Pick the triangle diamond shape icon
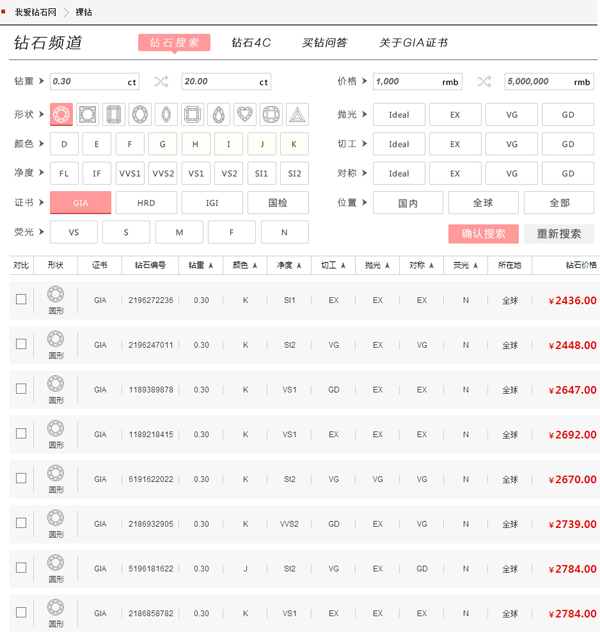600x636 pixels. coord(298,114)
